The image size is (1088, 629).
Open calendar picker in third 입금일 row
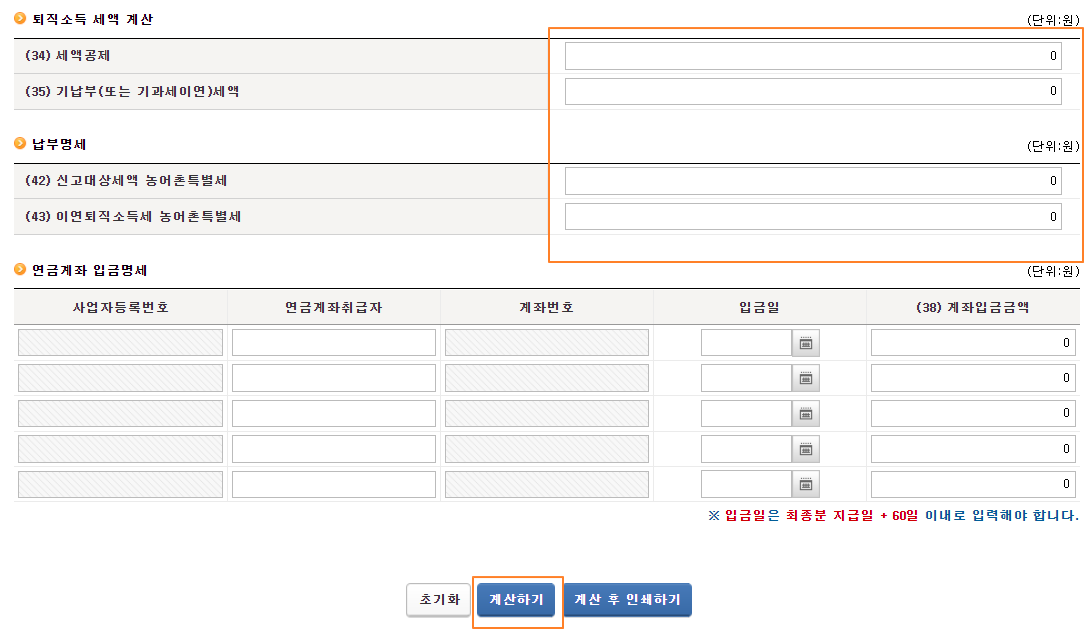(806, 414)
